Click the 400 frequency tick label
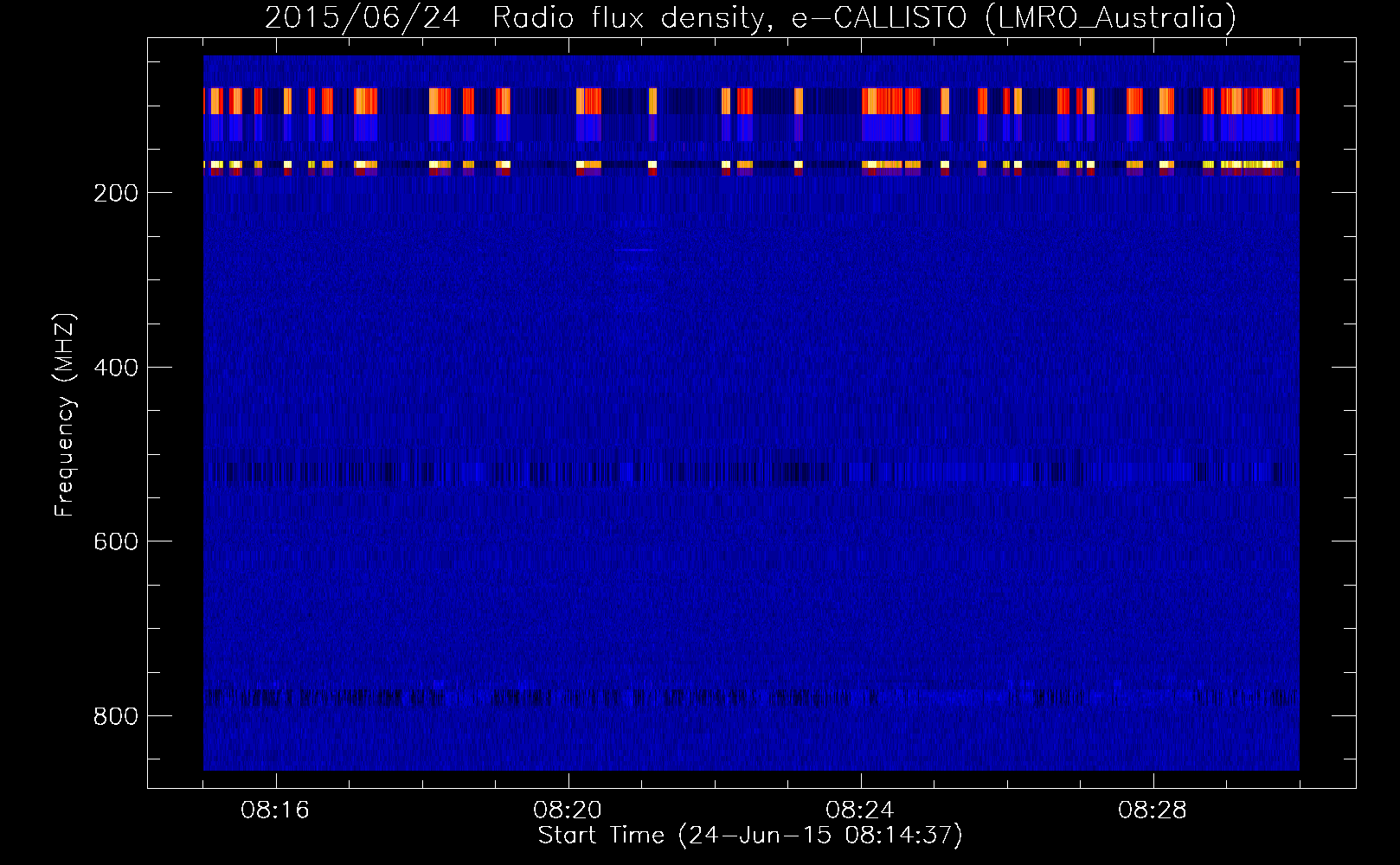Image resolution: width=1400 pixels, height=865 pixels. (x=116, y=368)
